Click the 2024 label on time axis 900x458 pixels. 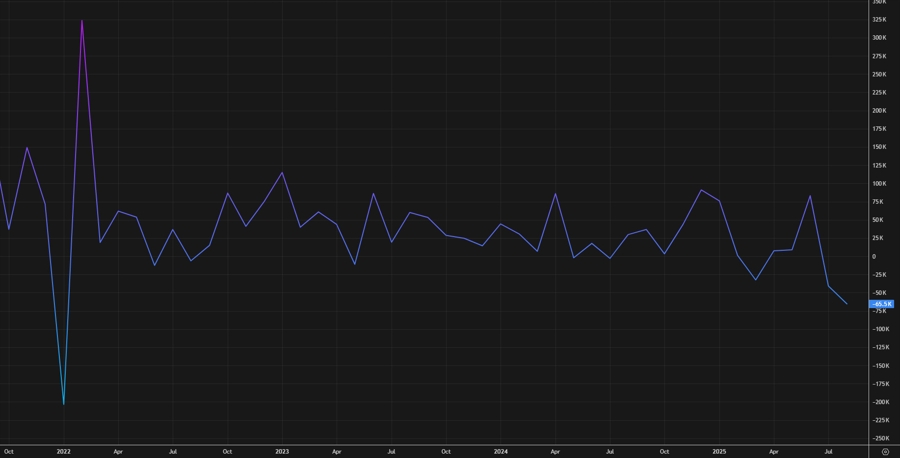501,451
